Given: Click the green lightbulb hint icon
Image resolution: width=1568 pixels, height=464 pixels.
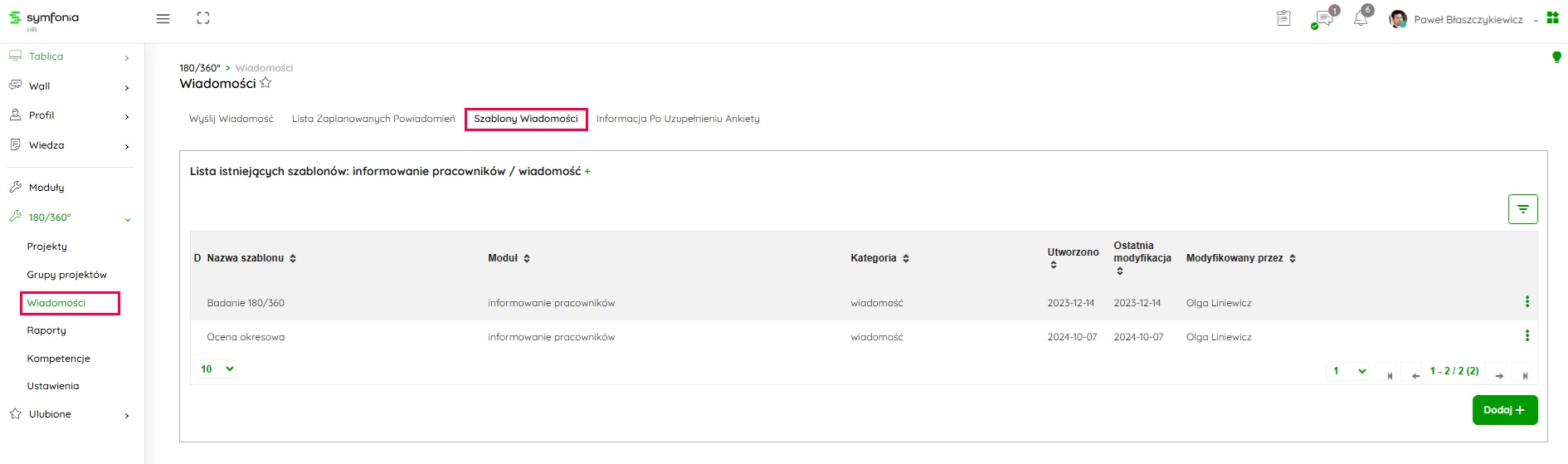Looking at the screenshot, I should (x=1556, y=57).
